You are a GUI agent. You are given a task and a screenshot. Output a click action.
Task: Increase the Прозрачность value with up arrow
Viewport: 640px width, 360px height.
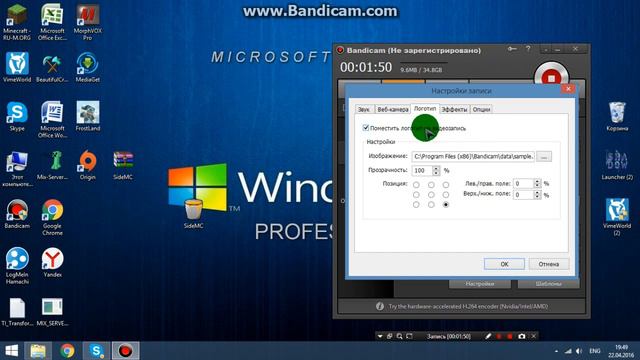[x=436, y=168]
